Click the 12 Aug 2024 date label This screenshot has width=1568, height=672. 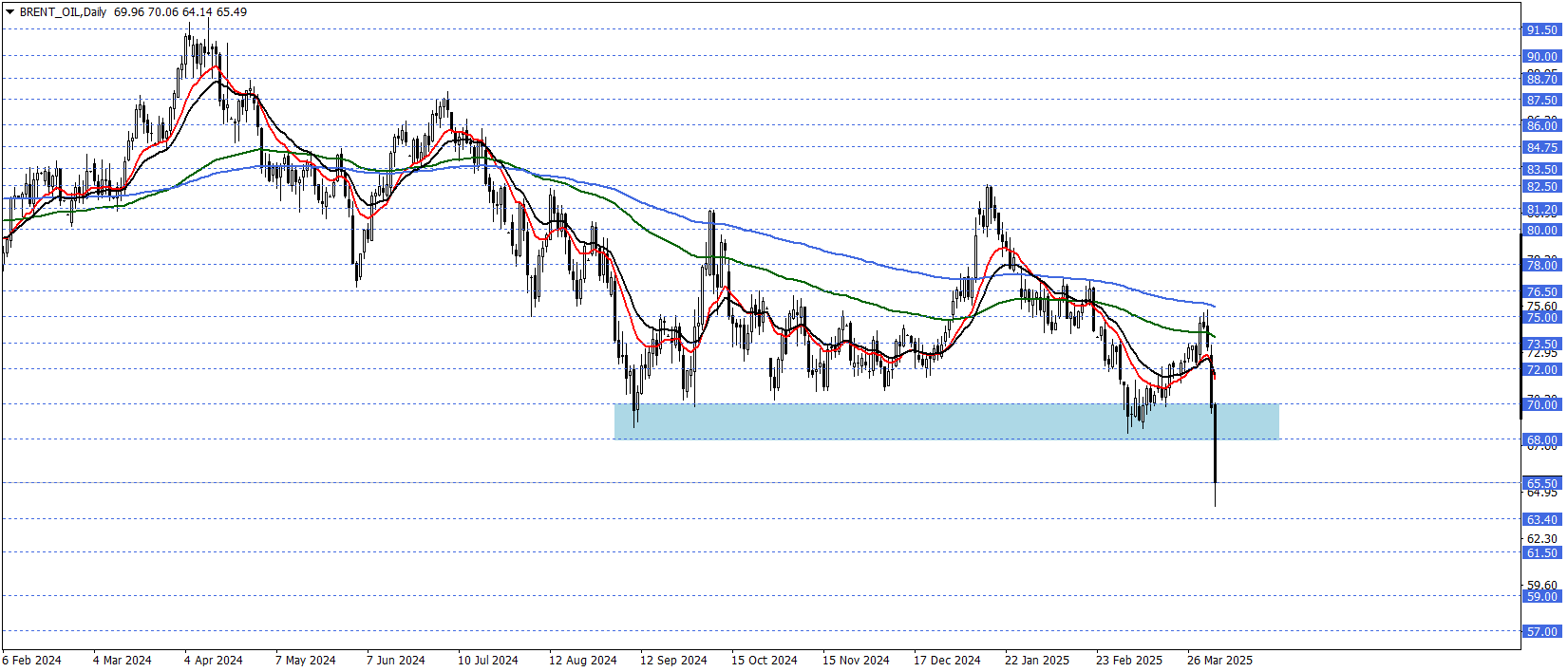pos(583,661)
